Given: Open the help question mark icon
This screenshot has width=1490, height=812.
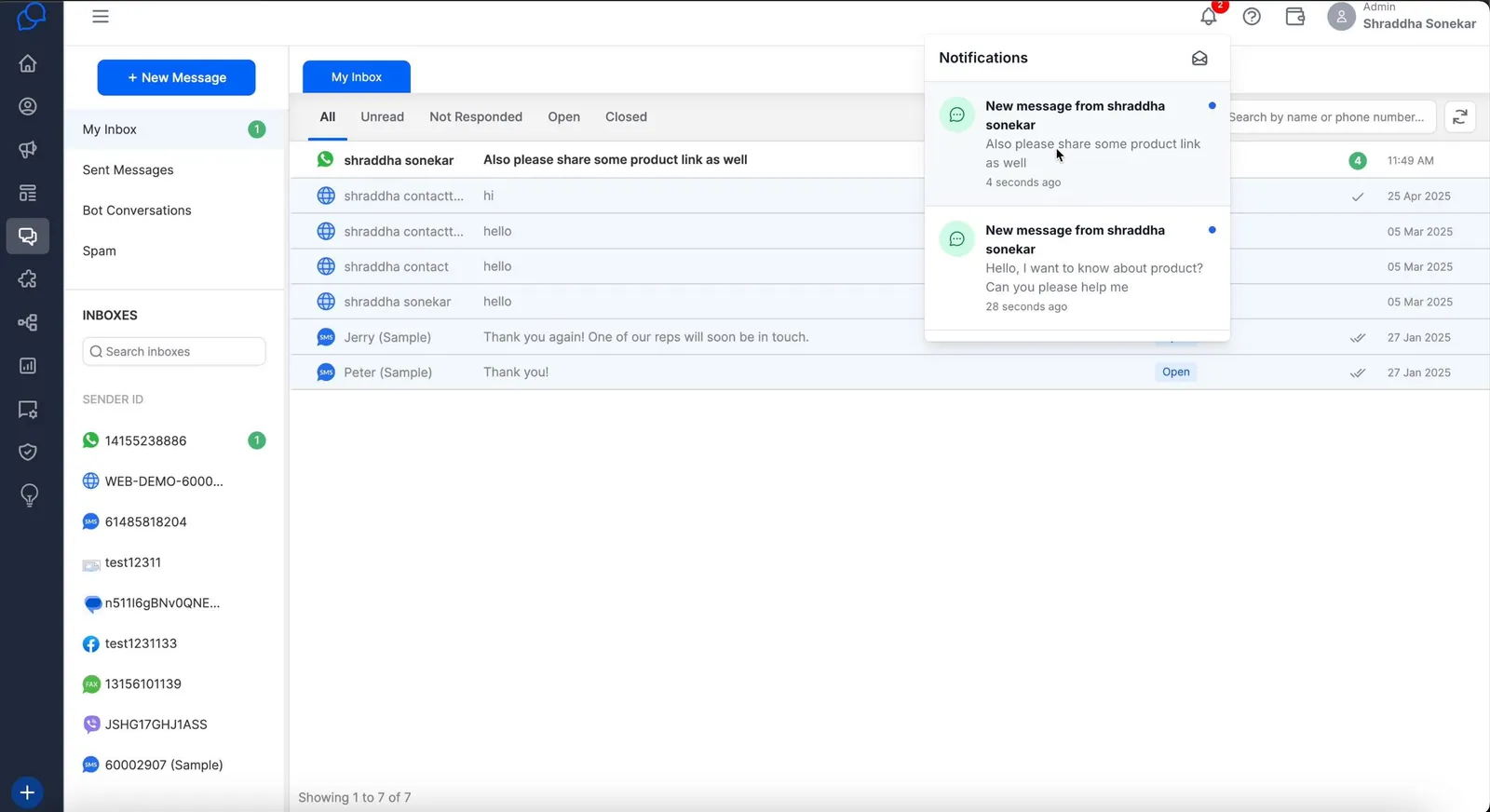Looking at the screenshot, I should [x=1252, y=16].
